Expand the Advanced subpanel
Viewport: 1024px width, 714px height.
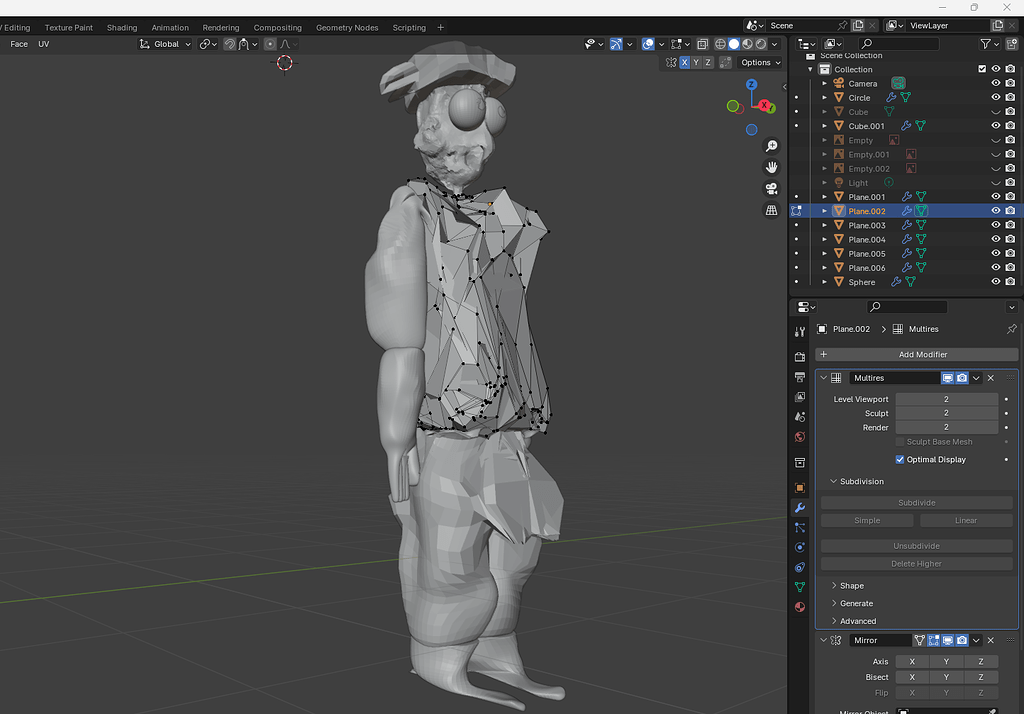(834, 621)
